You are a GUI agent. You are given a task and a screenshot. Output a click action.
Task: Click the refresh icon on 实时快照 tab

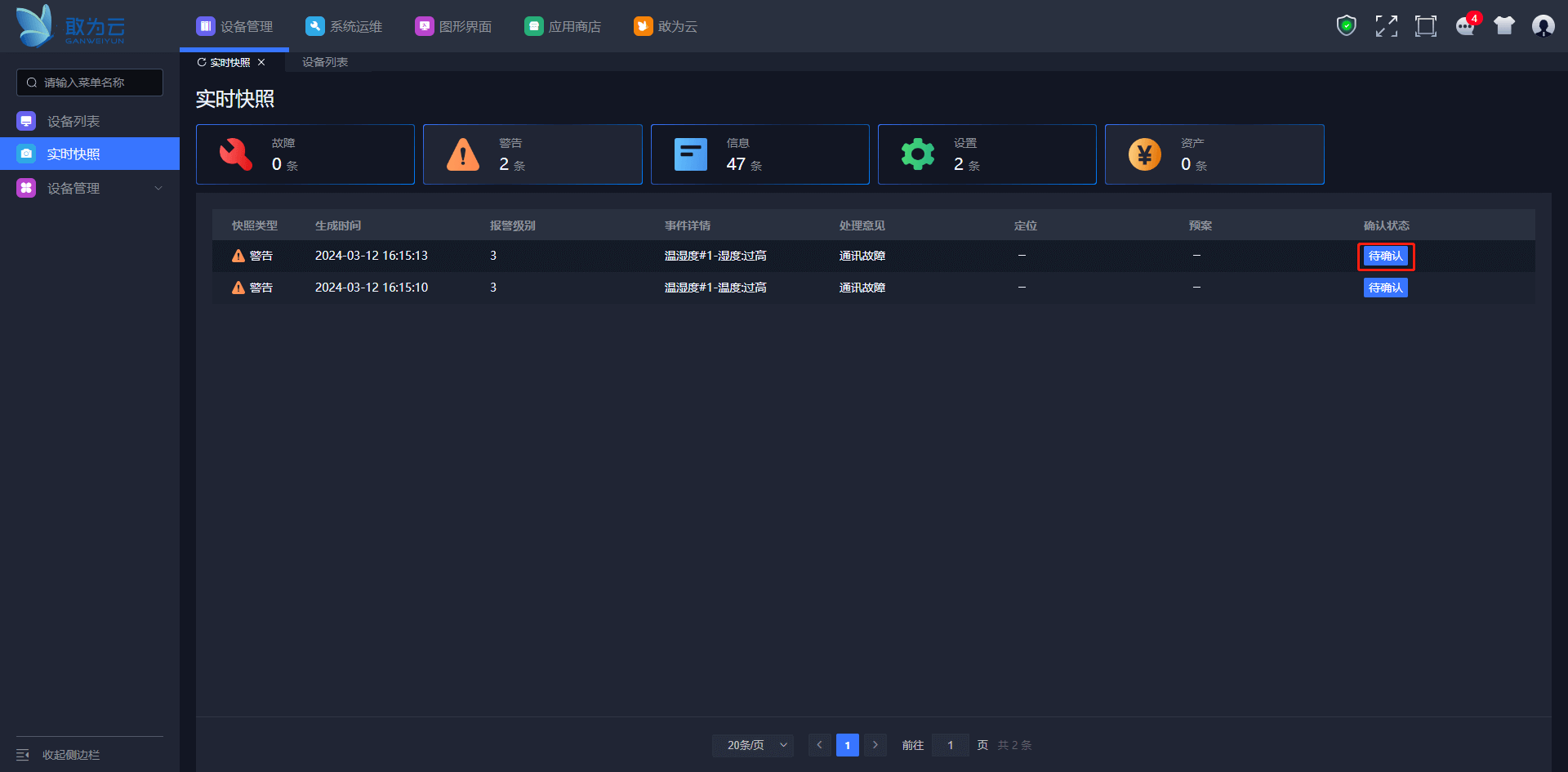click(202, 62)
